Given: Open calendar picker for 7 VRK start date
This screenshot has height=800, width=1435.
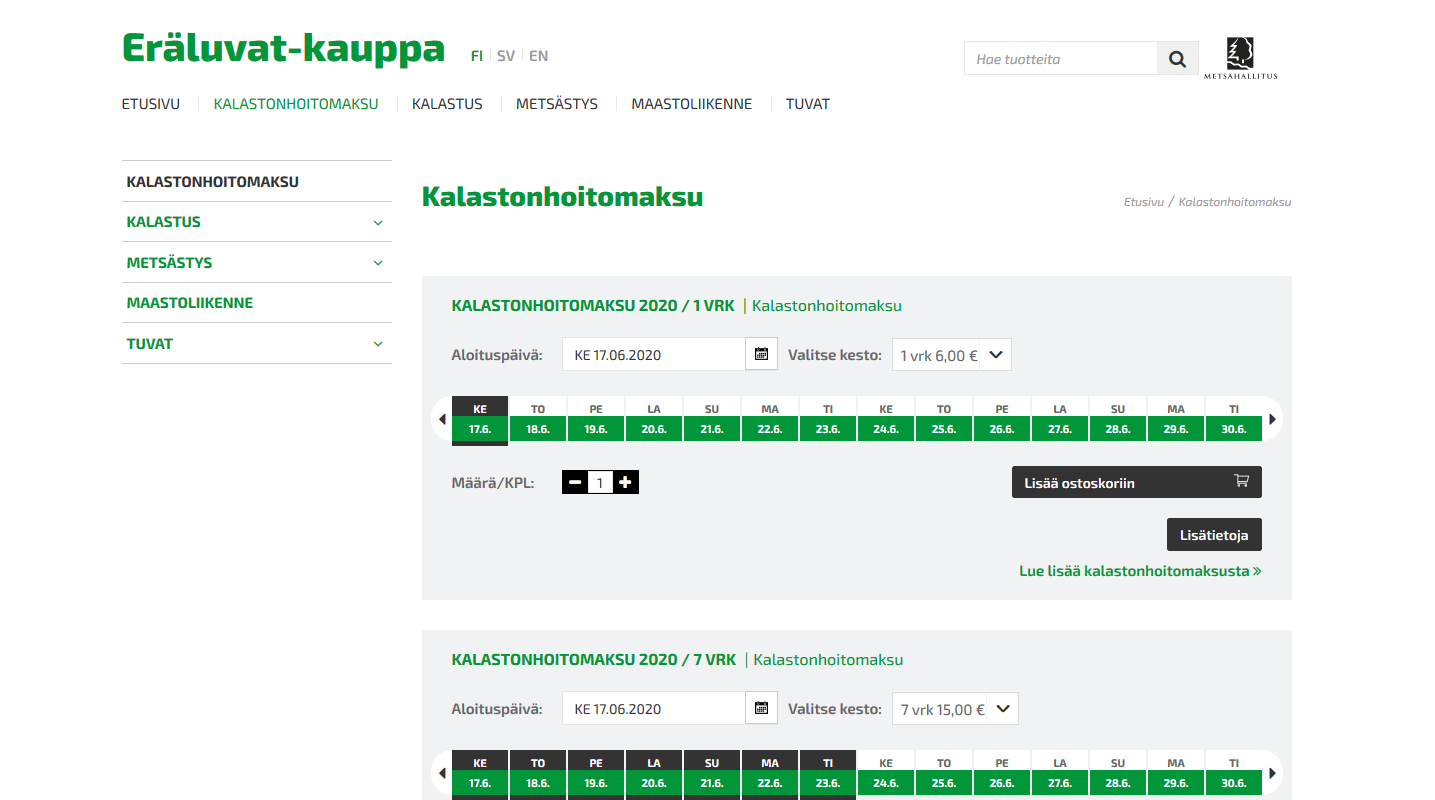Looking at the screenshot, I should [x=761, y=708].
